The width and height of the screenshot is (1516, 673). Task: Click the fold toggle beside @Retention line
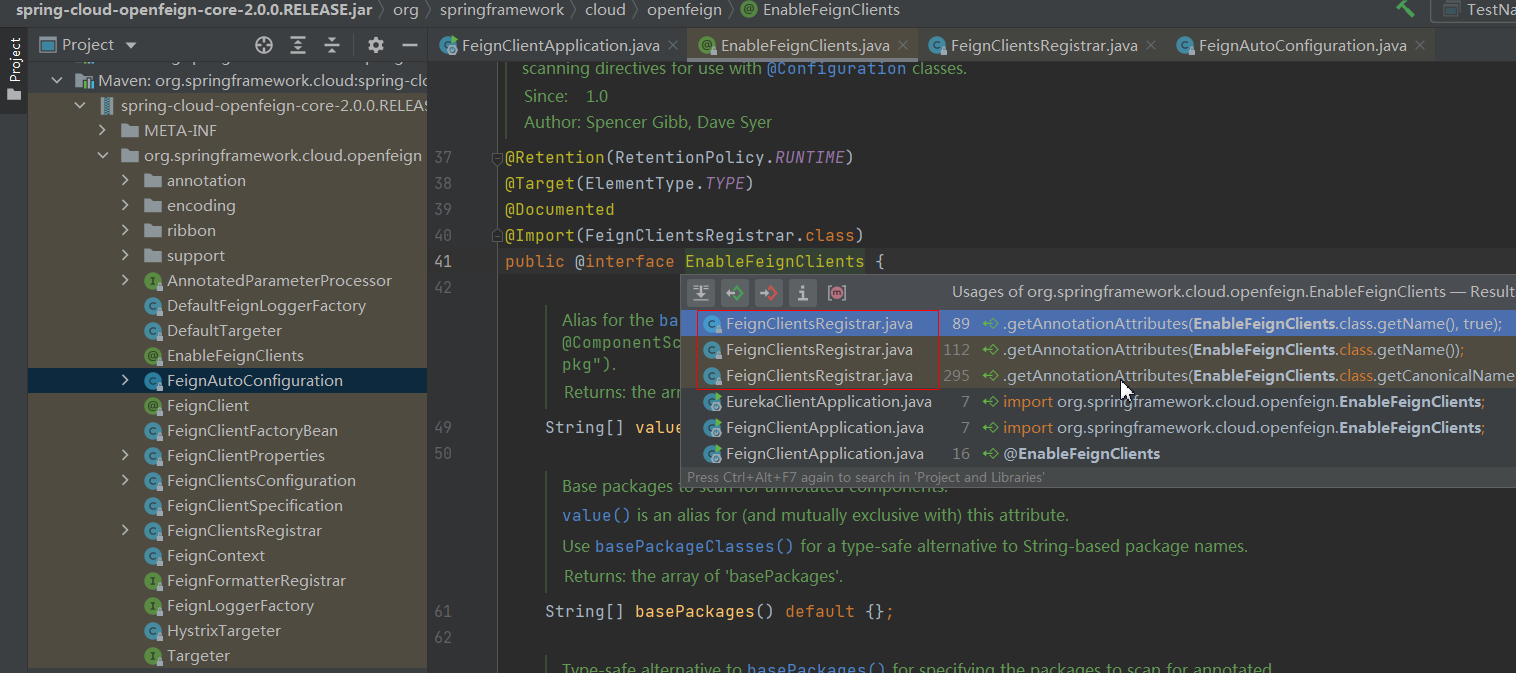[497, 158]
